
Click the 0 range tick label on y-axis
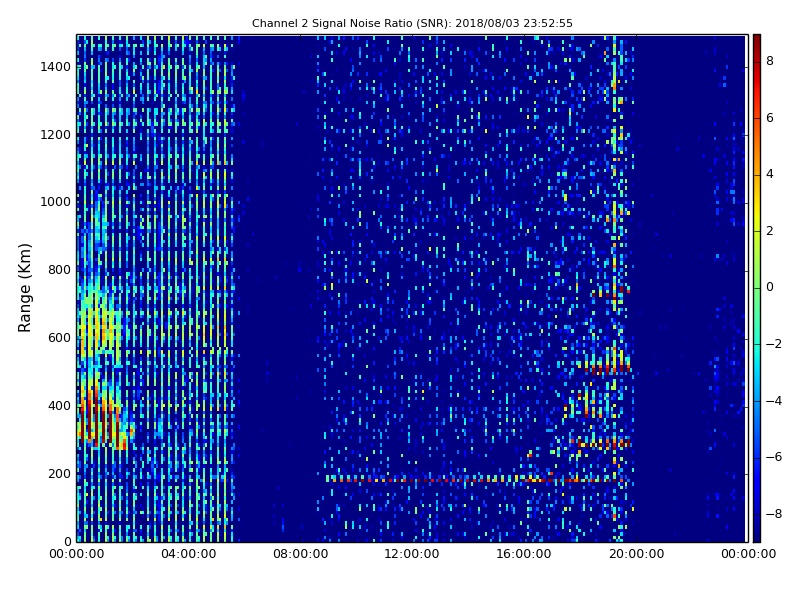tap(67, 541)
